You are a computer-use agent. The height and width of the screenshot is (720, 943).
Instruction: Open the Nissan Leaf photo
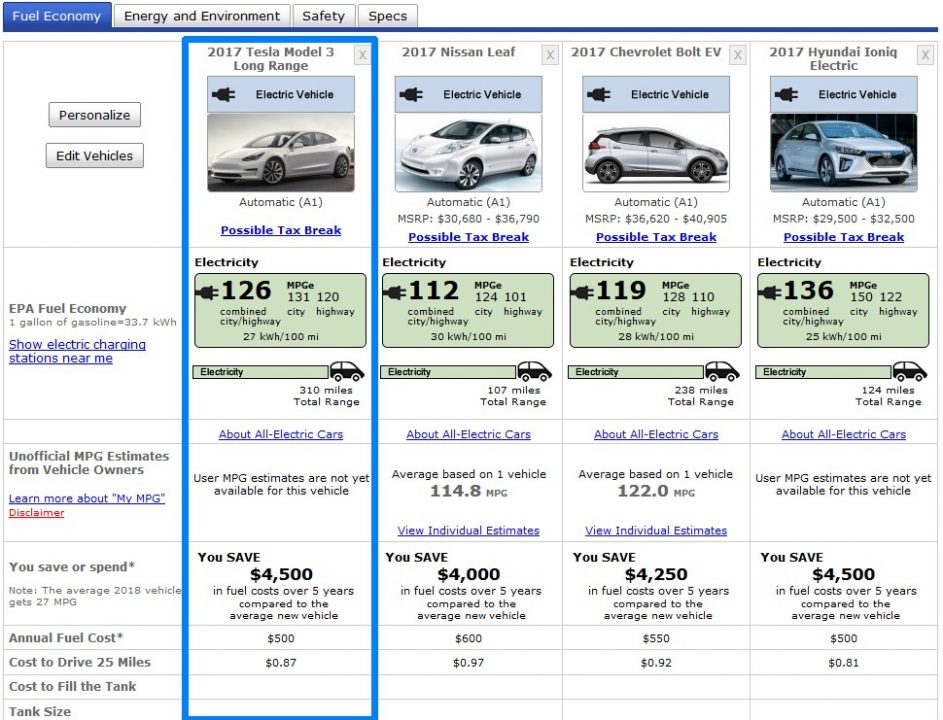[x=468, y=153]
